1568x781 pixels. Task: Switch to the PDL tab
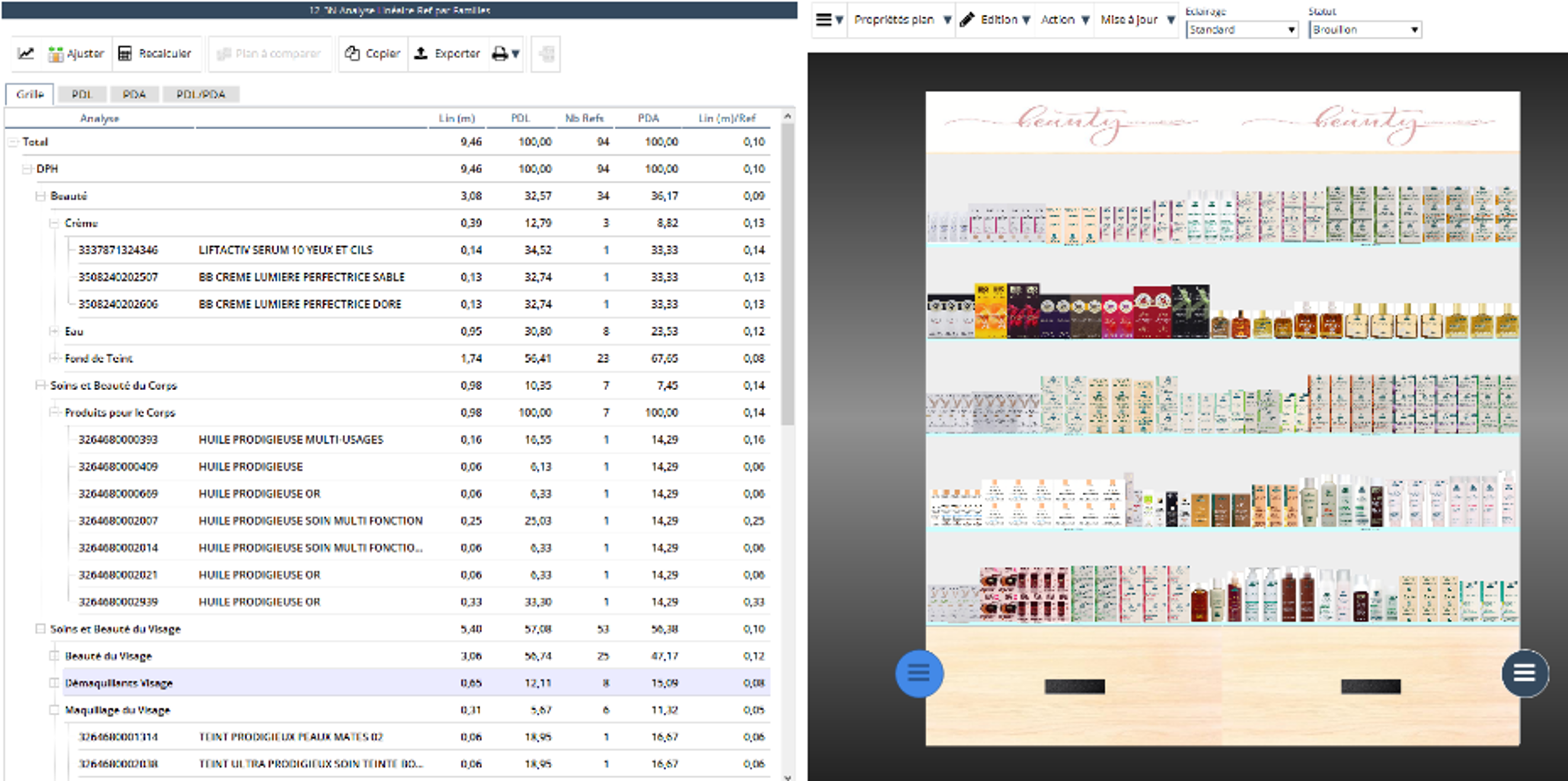tap(82, 94)
